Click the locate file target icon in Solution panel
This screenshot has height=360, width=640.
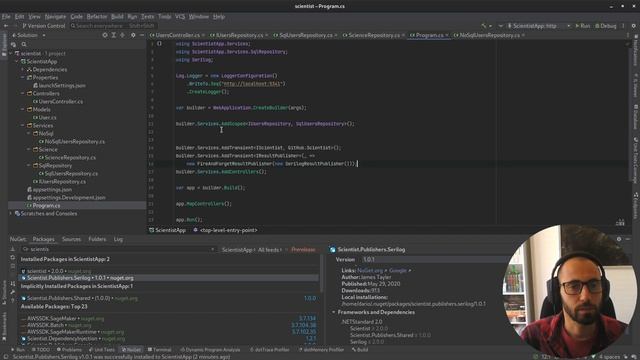105,35
